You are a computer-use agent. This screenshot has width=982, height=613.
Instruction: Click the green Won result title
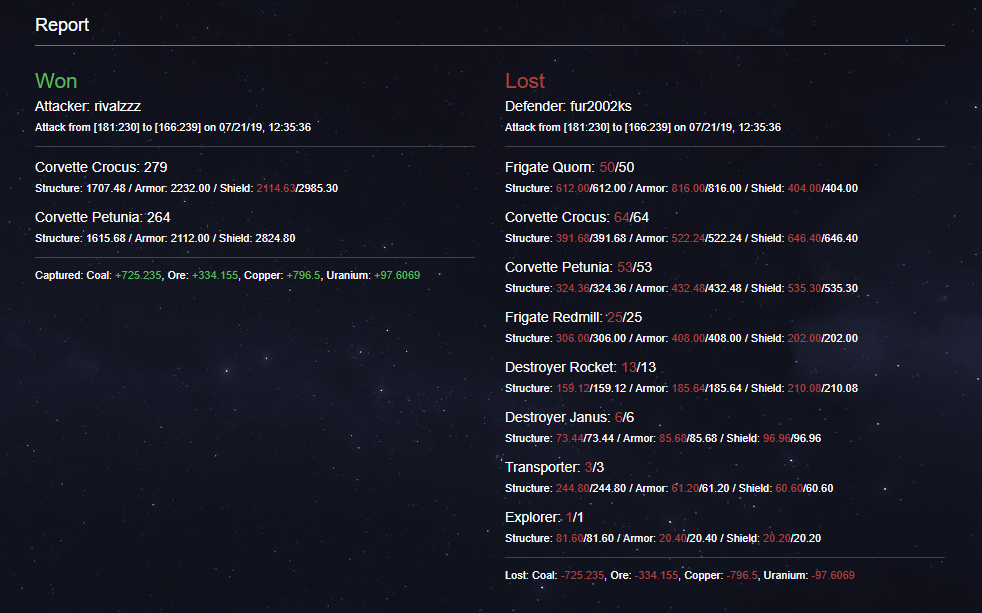(x=56, y=81)
